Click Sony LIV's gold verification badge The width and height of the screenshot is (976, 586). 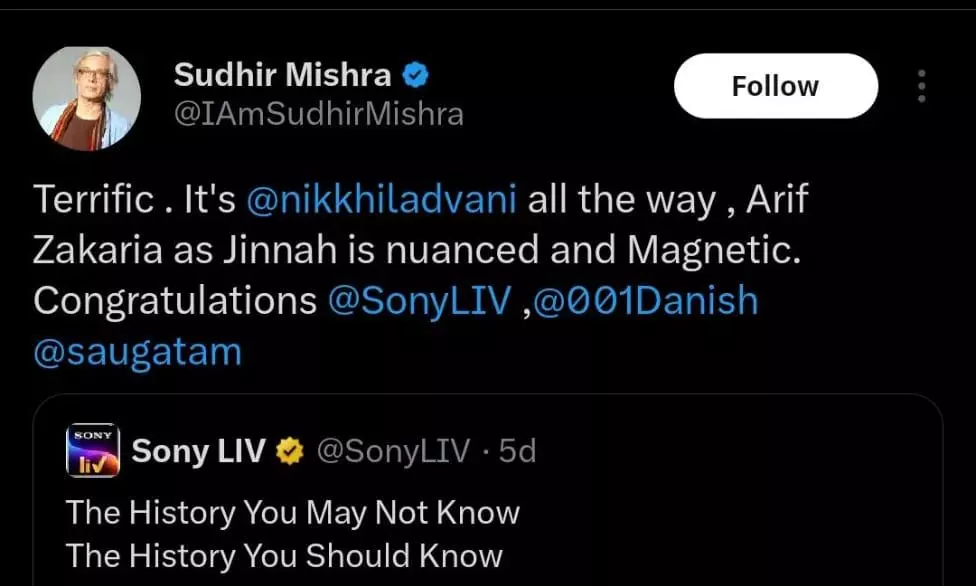(x=289, y=451)
